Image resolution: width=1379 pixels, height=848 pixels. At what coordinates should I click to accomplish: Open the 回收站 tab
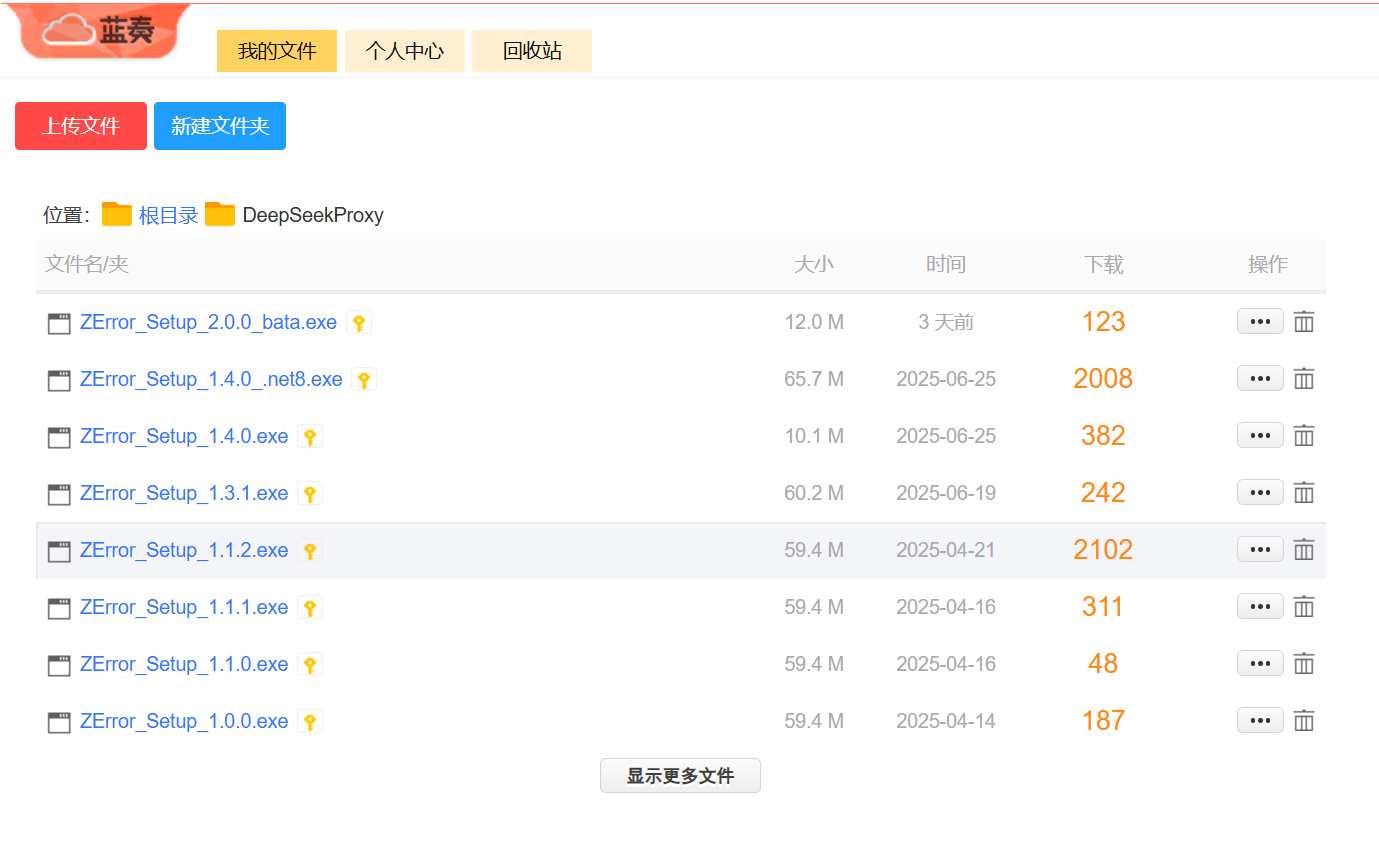[532, 51]
